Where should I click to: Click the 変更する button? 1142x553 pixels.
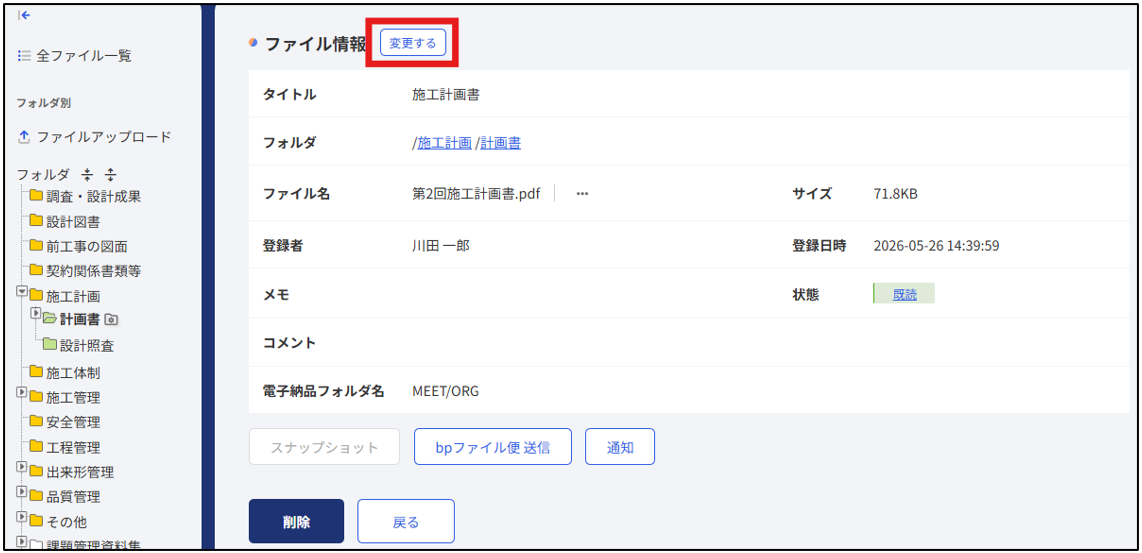413,44
